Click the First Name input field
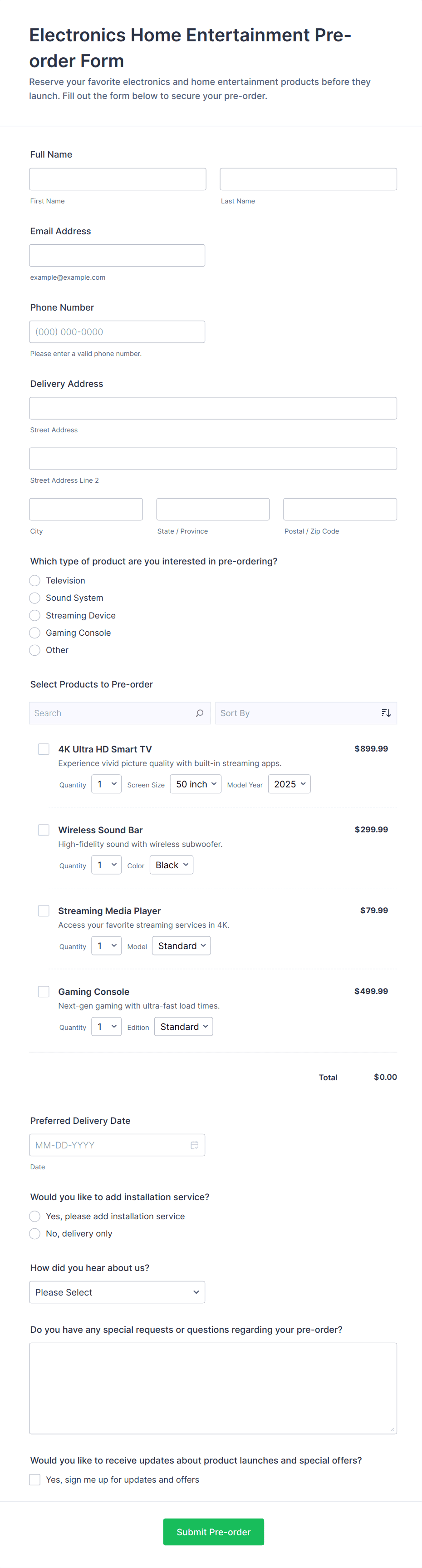Image resolution: width=422 pixels, height=1568 pixels. [118, 179]
